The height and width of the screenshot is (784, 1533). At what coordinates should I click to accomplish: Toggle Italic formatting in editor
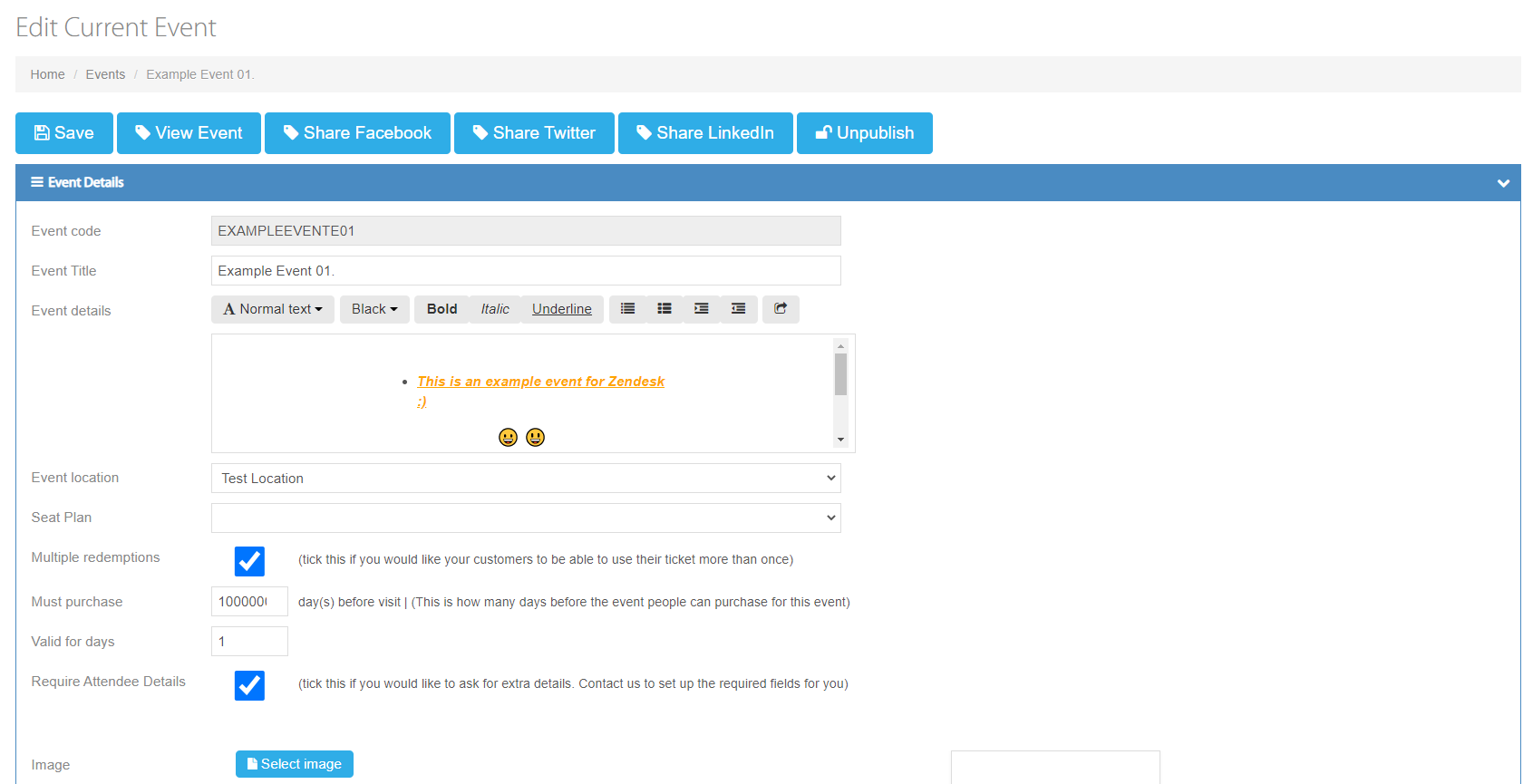tap(495, 309)
